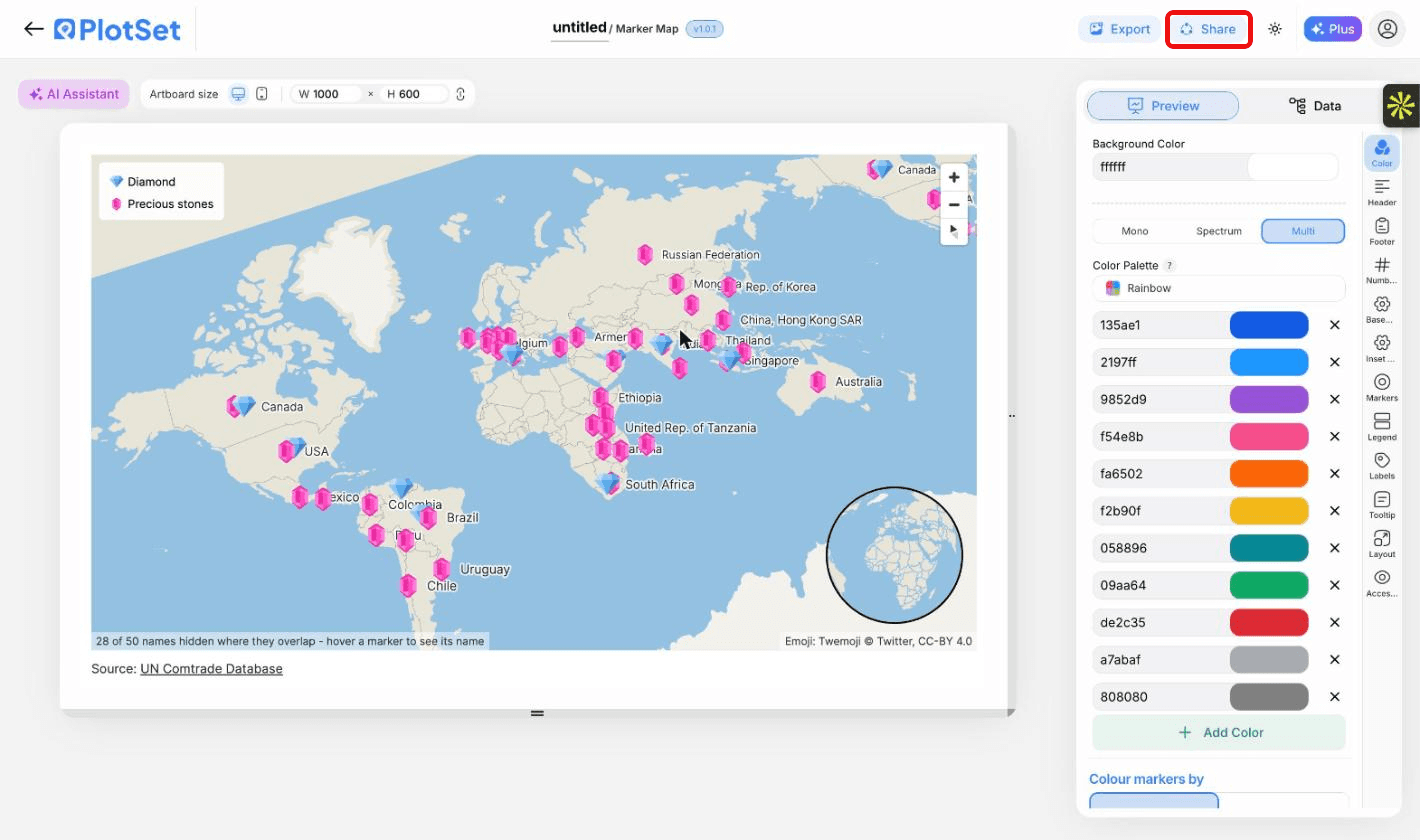1420x840 pixels.
Task: Zoom in on the map
Action: click(x=954, y=177)
